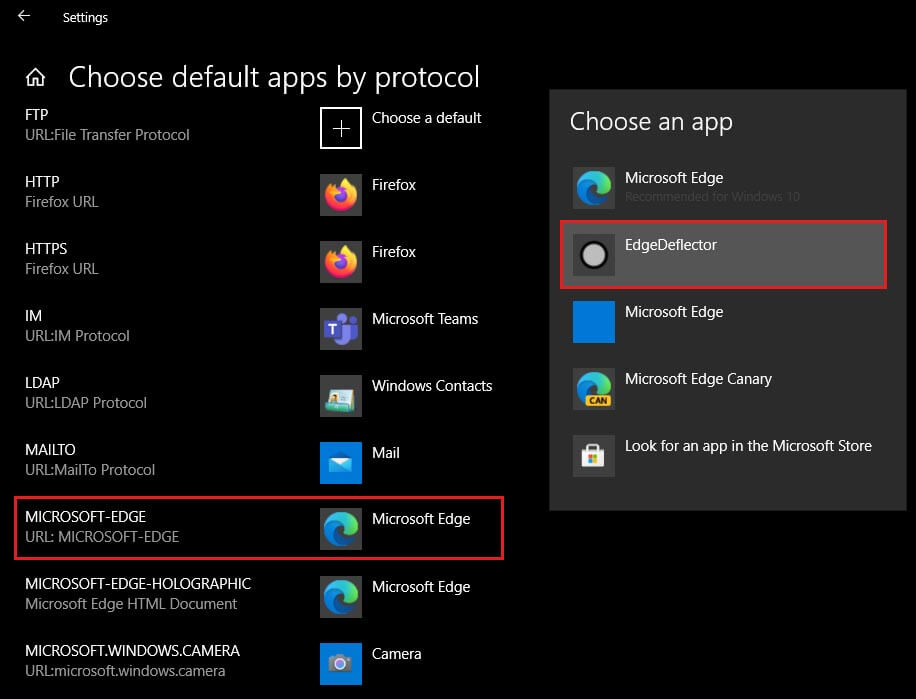Image resolution: width=916 pixels, height=699 pixels.
Task: Click the Edge icon for MICROSOFT-EDGE-HOLOGRAPHIC
Action: point(341,597)
